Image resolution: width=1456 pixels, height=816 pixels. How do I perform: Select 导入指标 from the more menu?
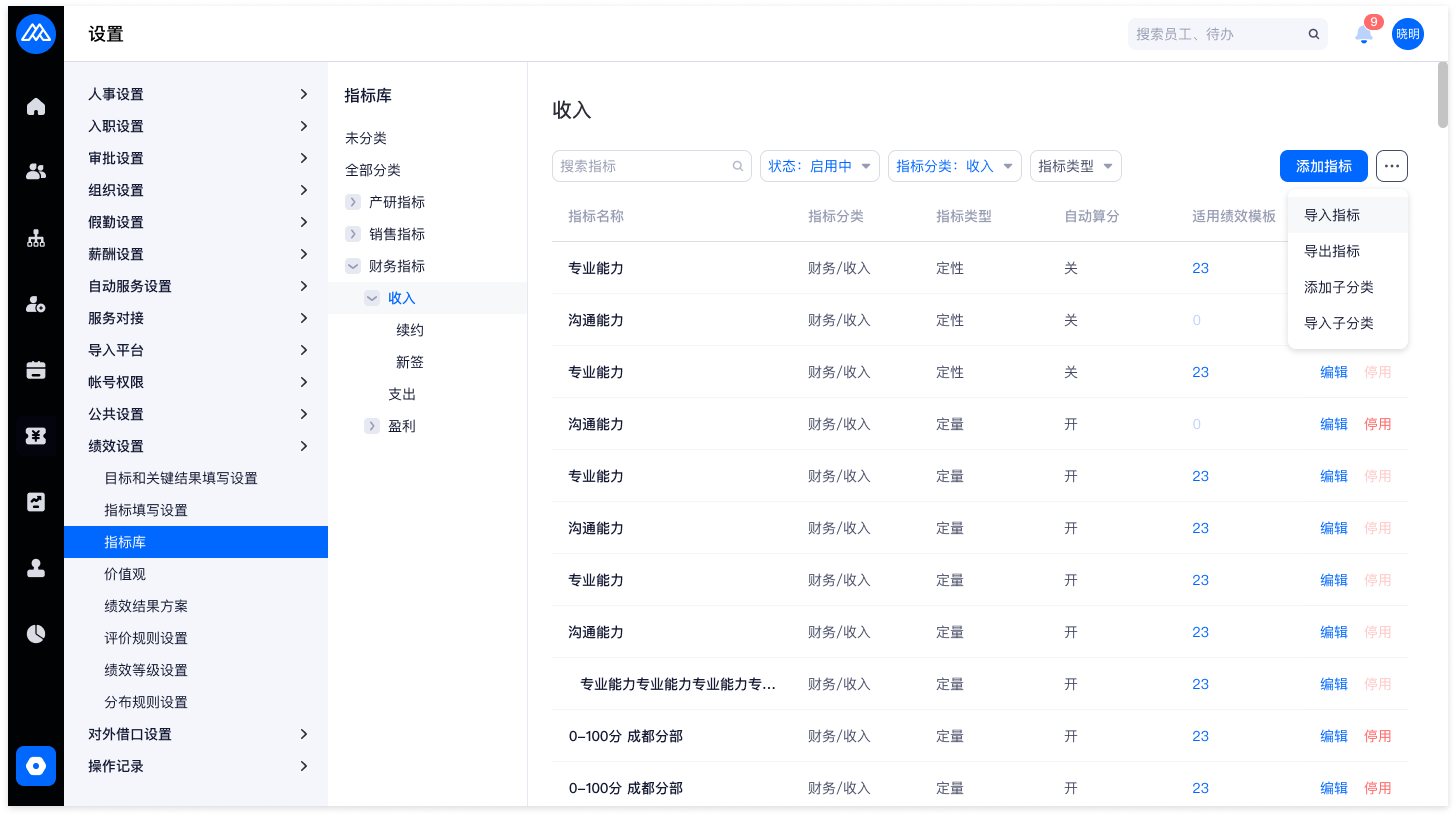click(1331, 215)
